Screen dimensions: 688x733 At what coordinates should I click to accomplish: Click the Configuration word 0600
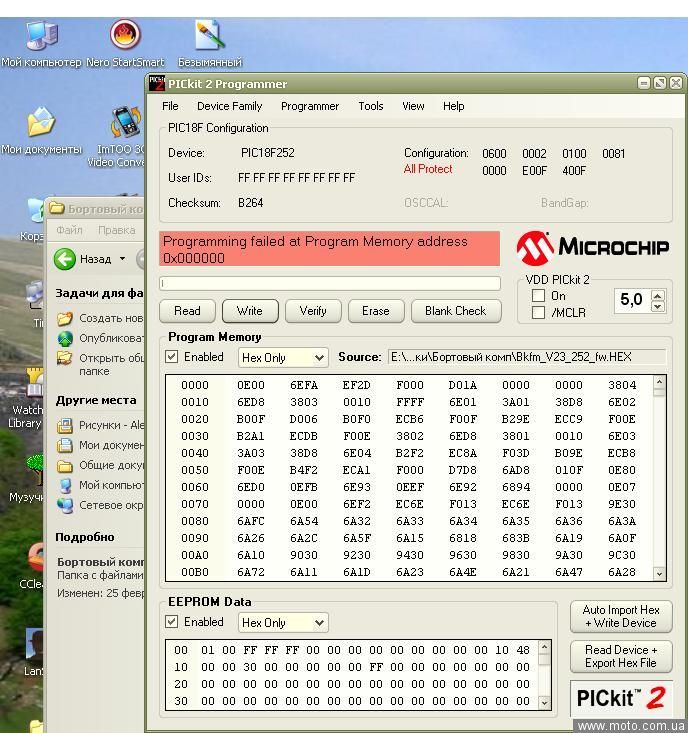pos(494,153)
